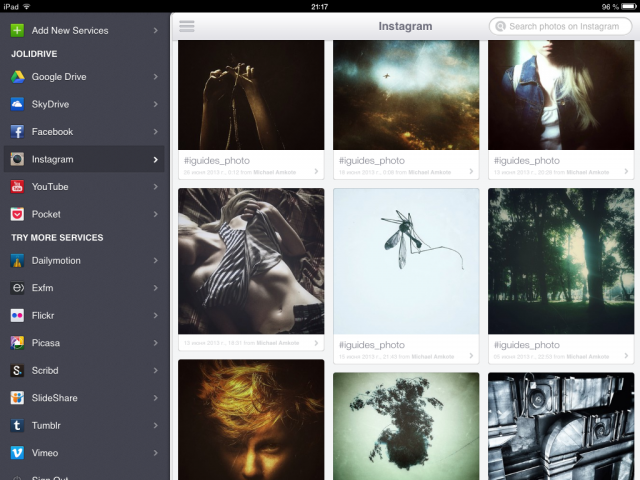Open the Flickr dots icon
Viewport: 640px width, 480px height.
tap(17, 316)
